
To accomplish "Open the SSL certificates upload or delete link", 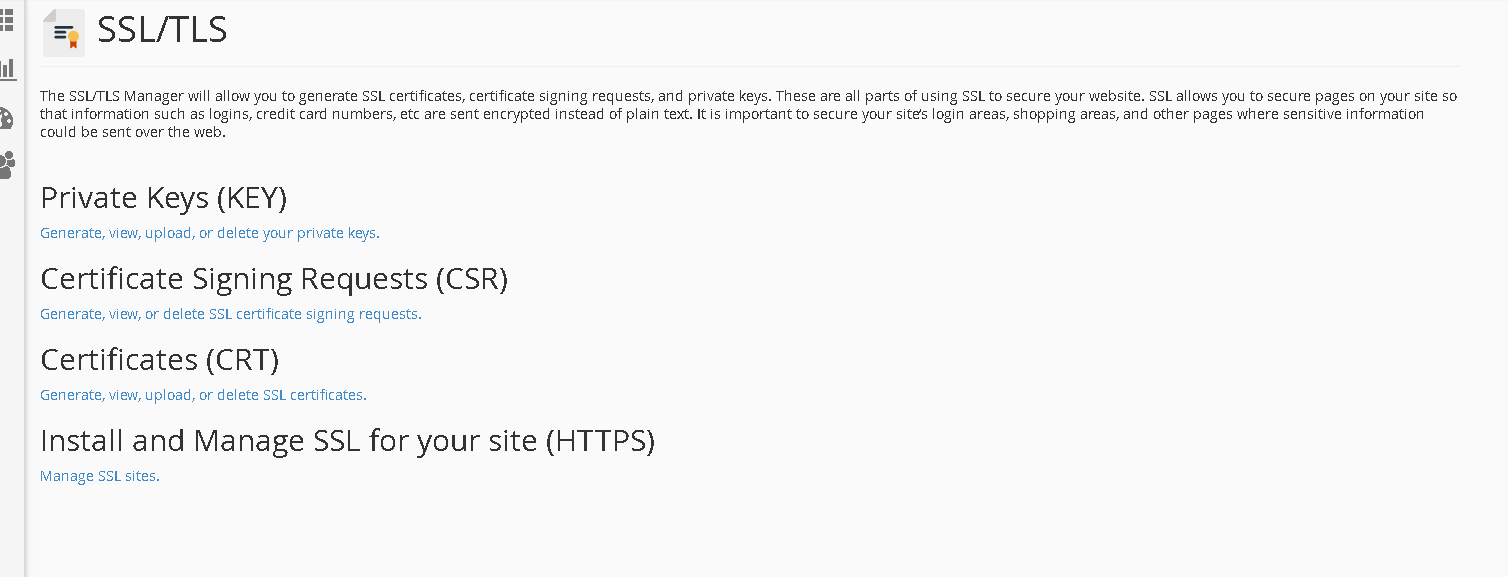I will click(203, 395).
